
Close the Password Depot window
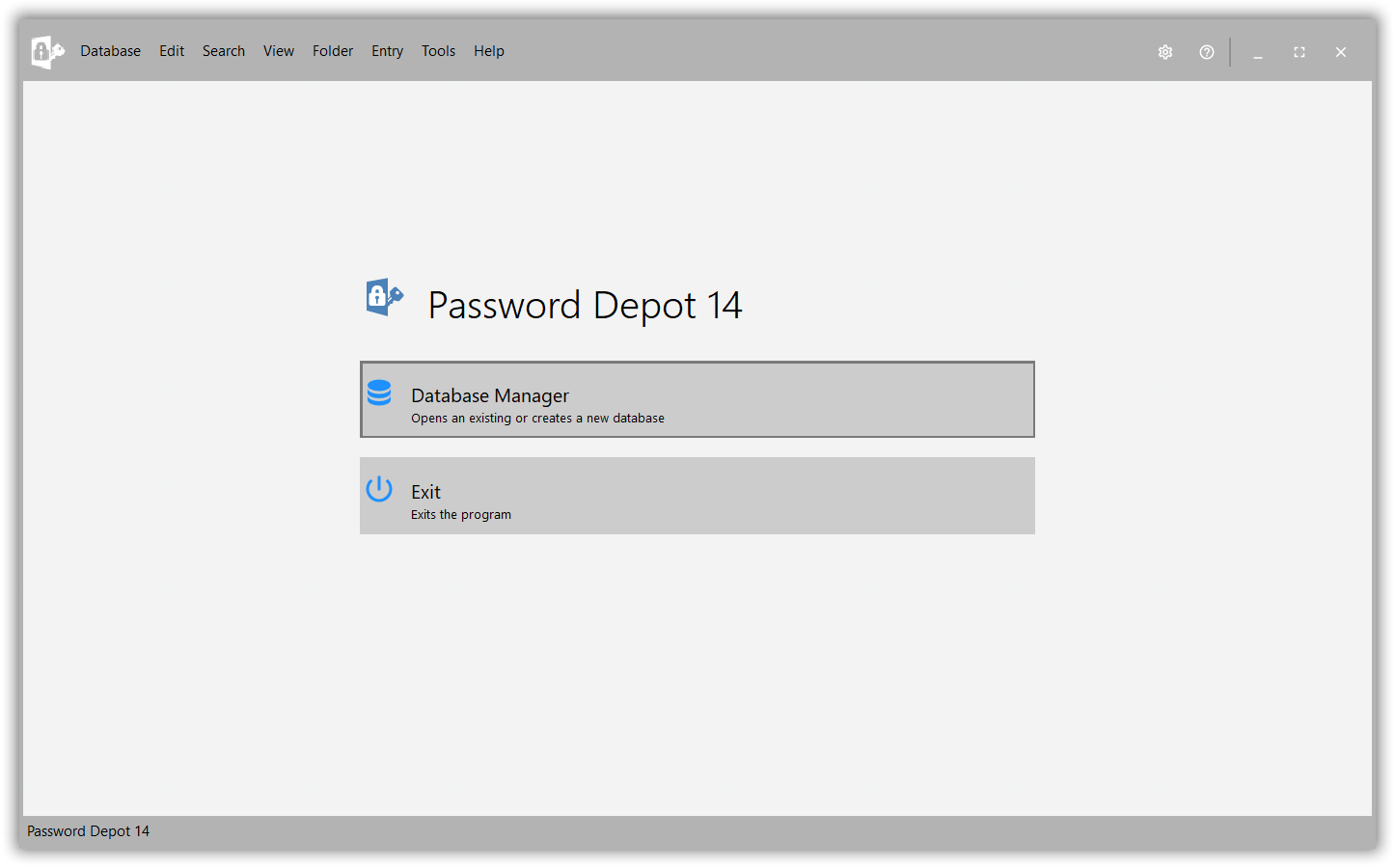[x=1341, y=52]
